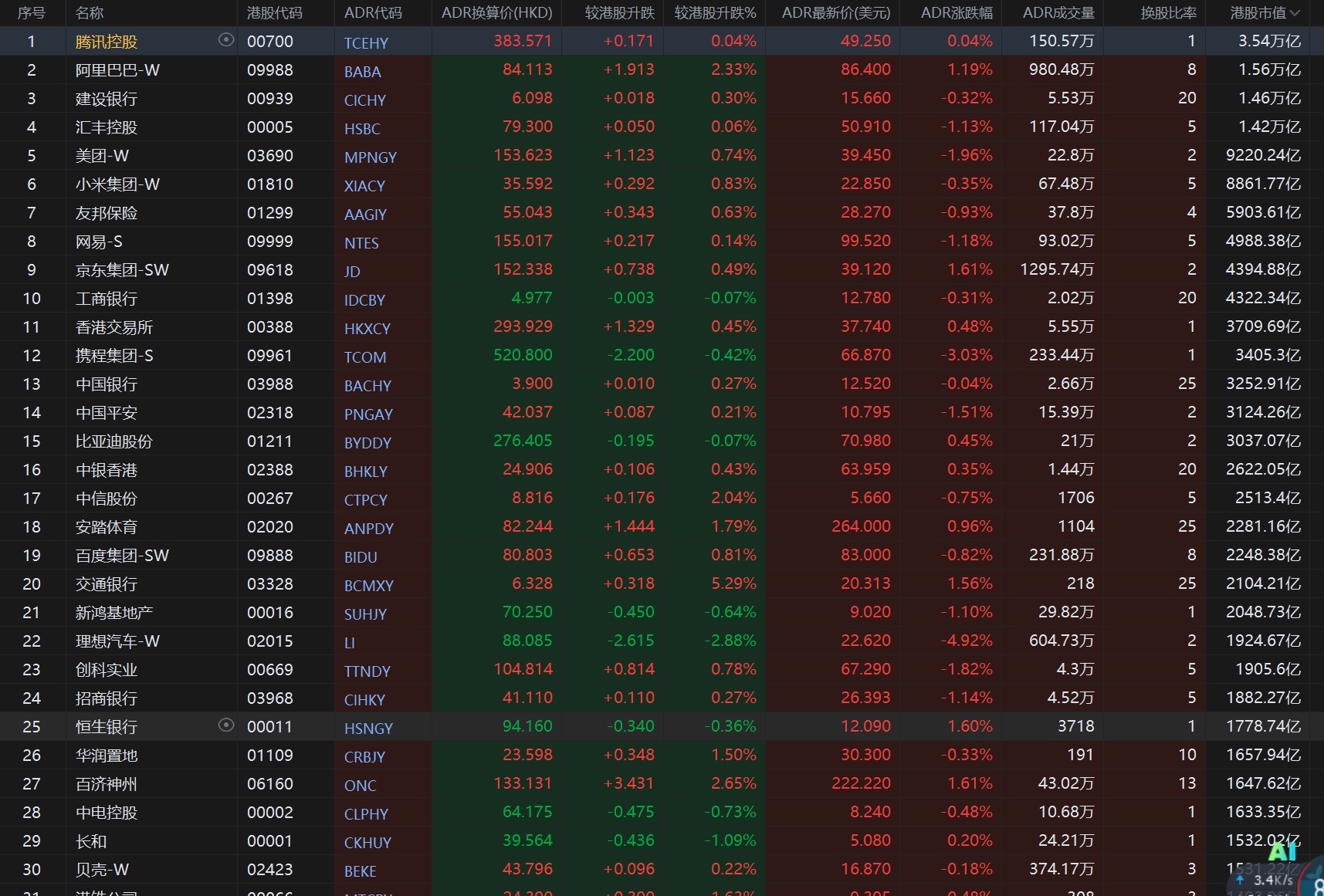Click the ADR volume value 1295.74万
Screen dimensions: 1324x896
[1058, 269]
